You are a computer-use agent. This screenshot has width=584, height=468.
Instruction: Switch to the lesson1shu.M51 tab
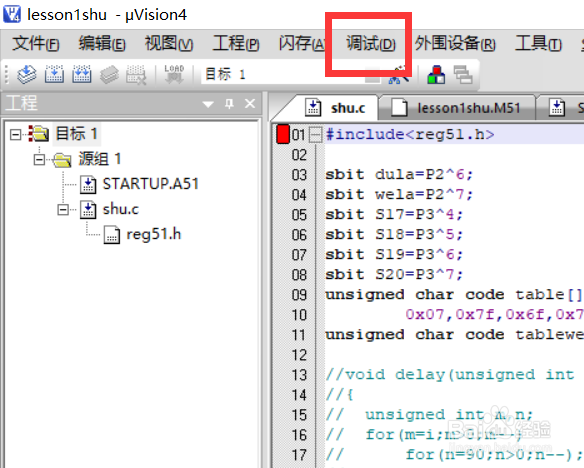[457, 108]
